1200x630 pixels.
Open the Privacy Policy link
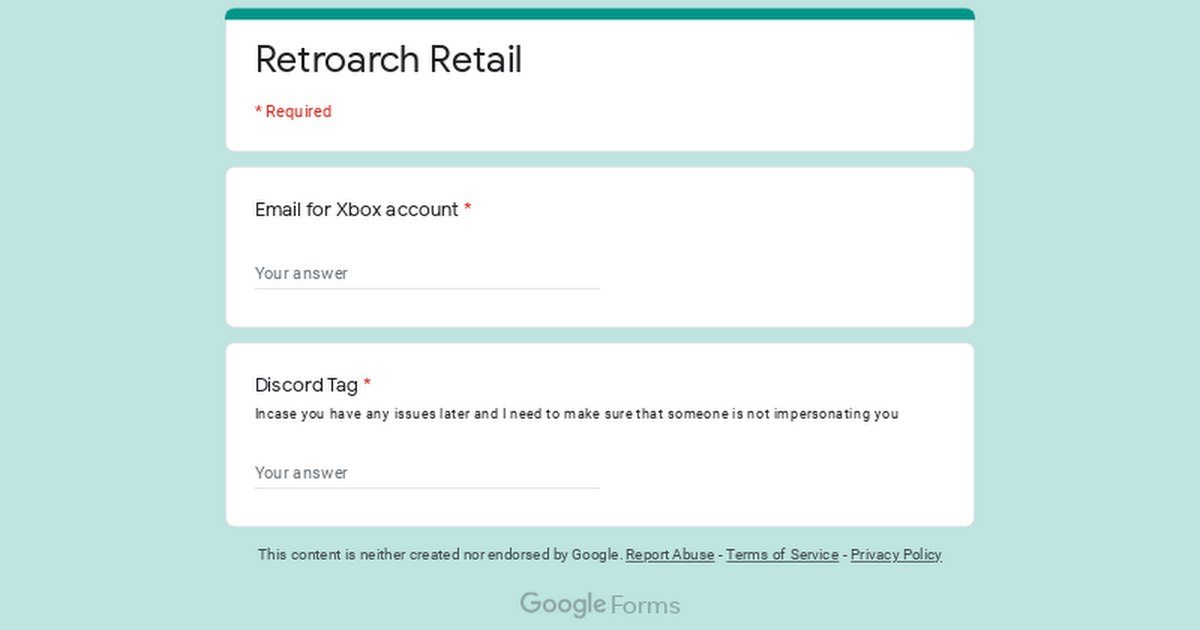[x=896, y=554]
